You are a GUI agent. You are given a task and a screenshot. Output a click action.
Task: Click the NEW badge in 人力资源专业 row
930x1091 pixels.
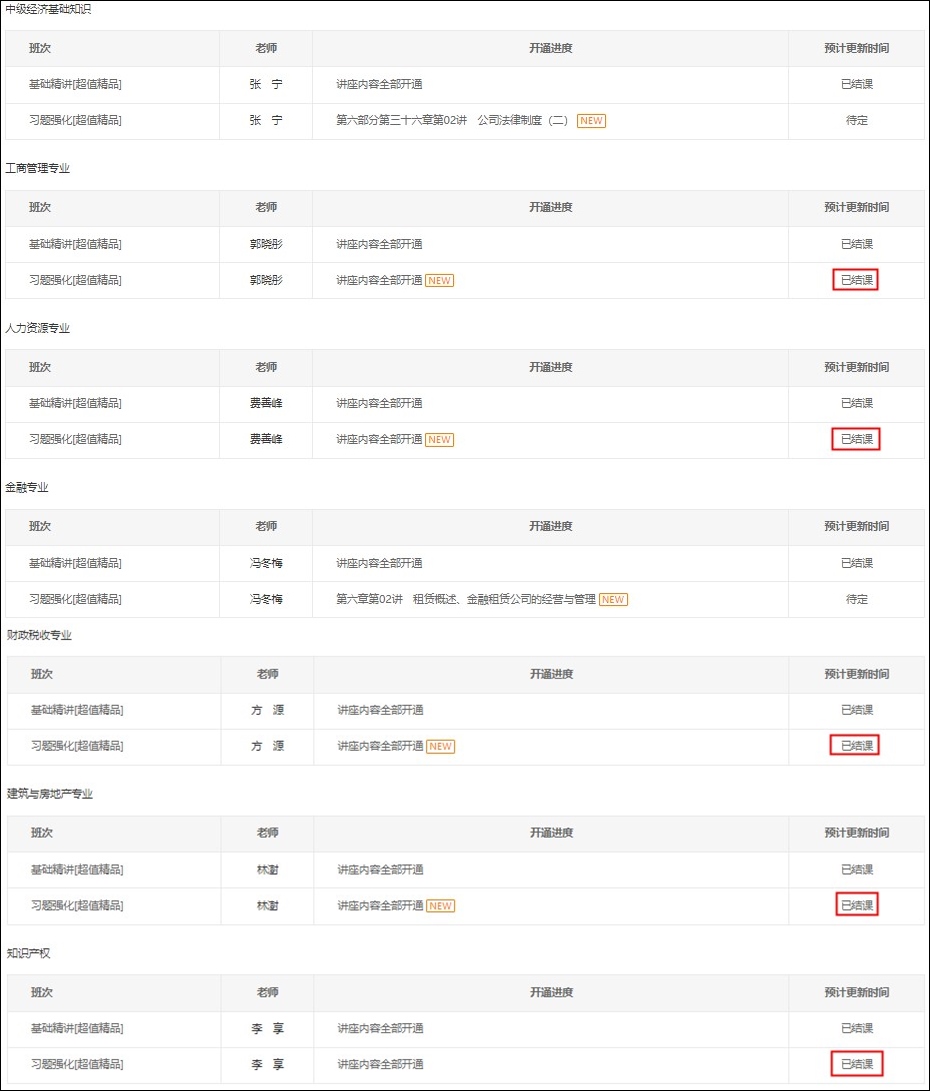pos(439,440)
